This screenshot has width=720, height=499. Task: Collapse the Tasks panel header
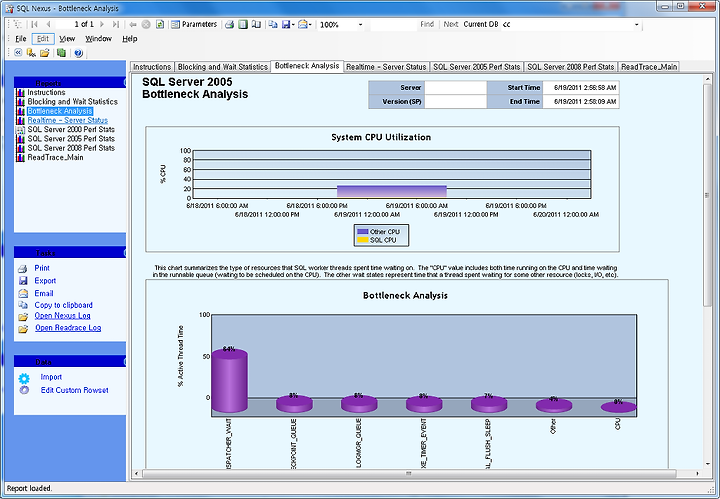click(x=124, y=252)
